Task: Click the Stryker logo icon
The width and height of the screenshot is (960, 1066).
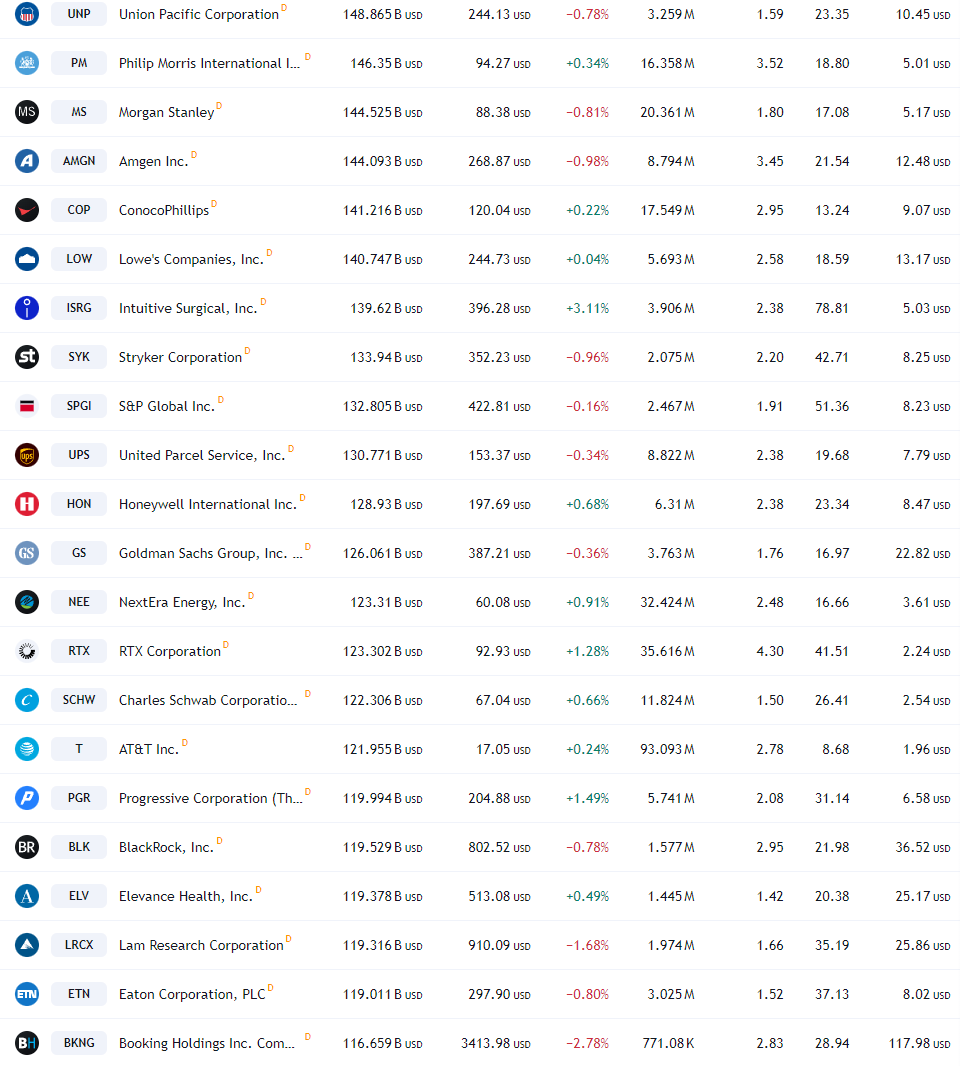Action: pos(27,356)
